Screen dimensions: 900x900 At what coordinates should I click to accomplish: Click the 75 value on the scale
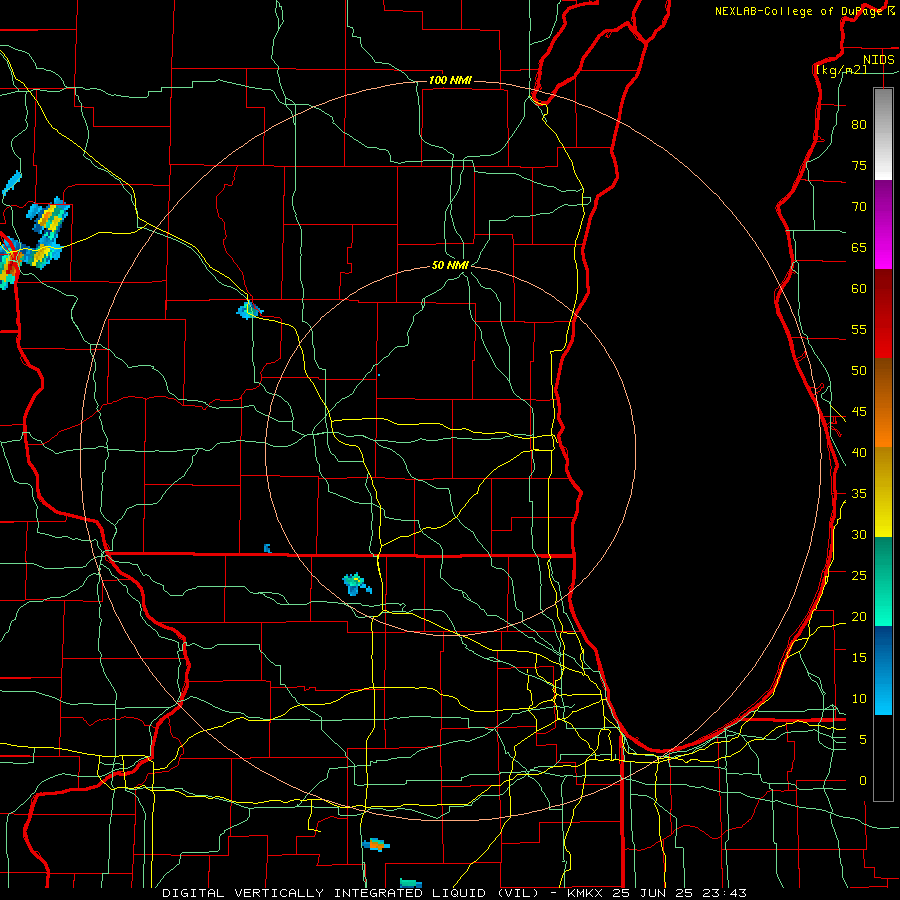tap(859, 165)
